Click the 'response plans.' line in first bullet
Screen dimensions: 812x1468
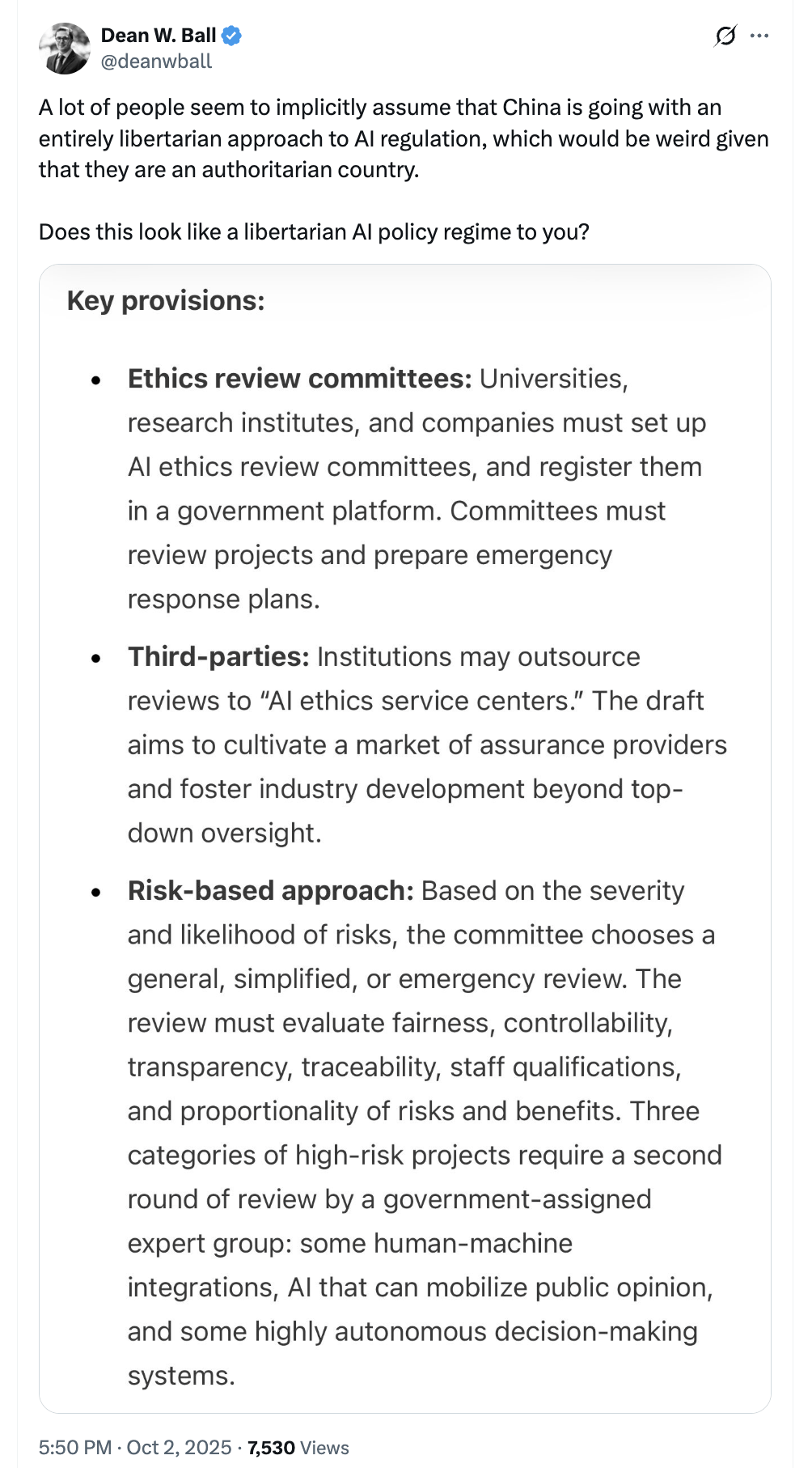coord(223,599)
